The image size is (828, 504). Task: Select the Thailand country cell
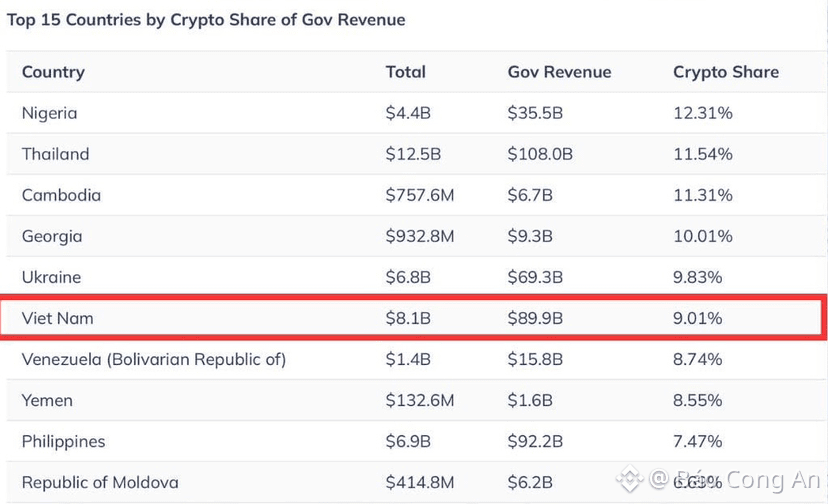point(55,154)
